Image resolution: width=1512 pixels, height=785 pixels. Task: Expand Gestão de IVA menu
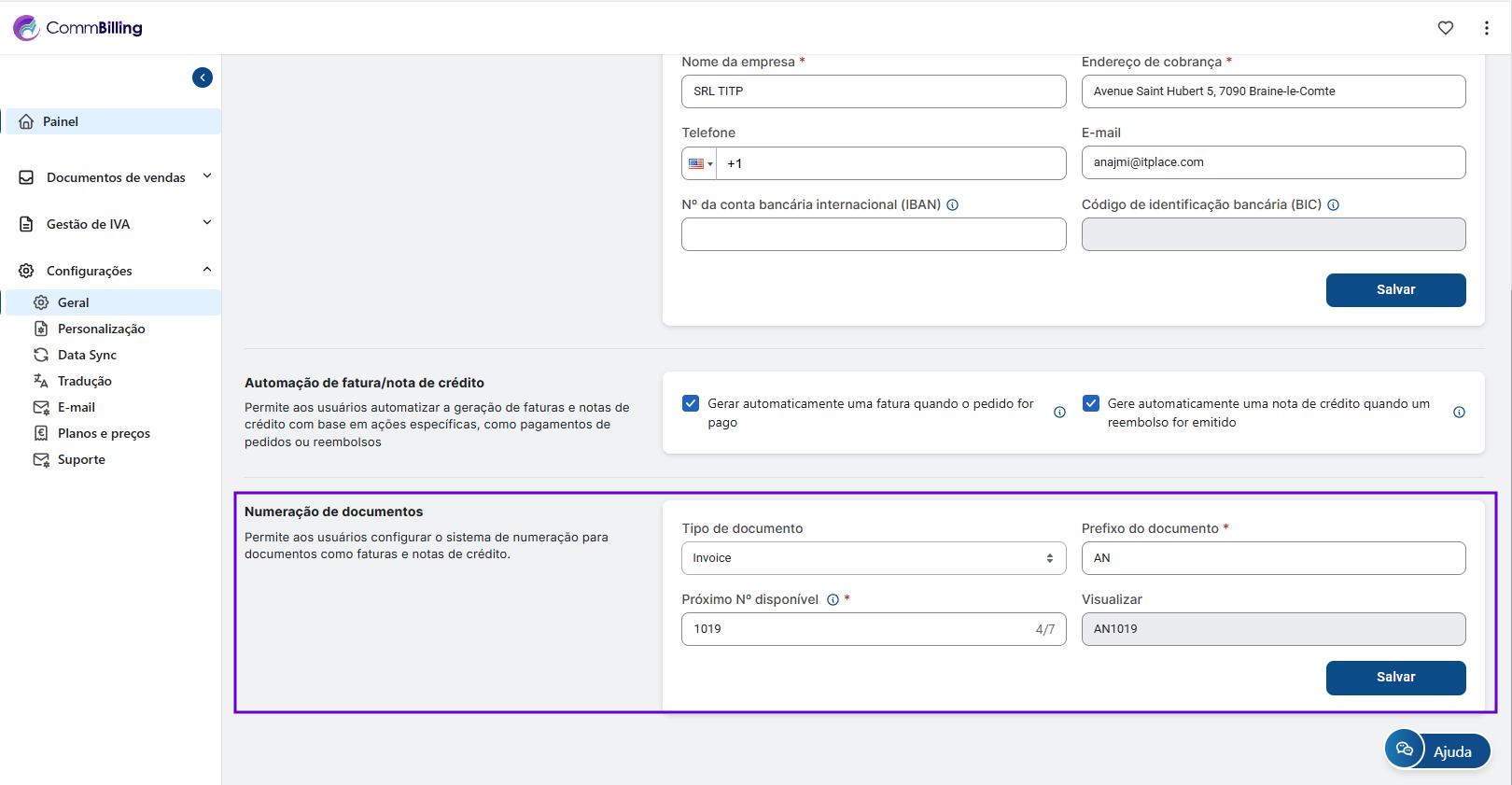coord(116,224)
